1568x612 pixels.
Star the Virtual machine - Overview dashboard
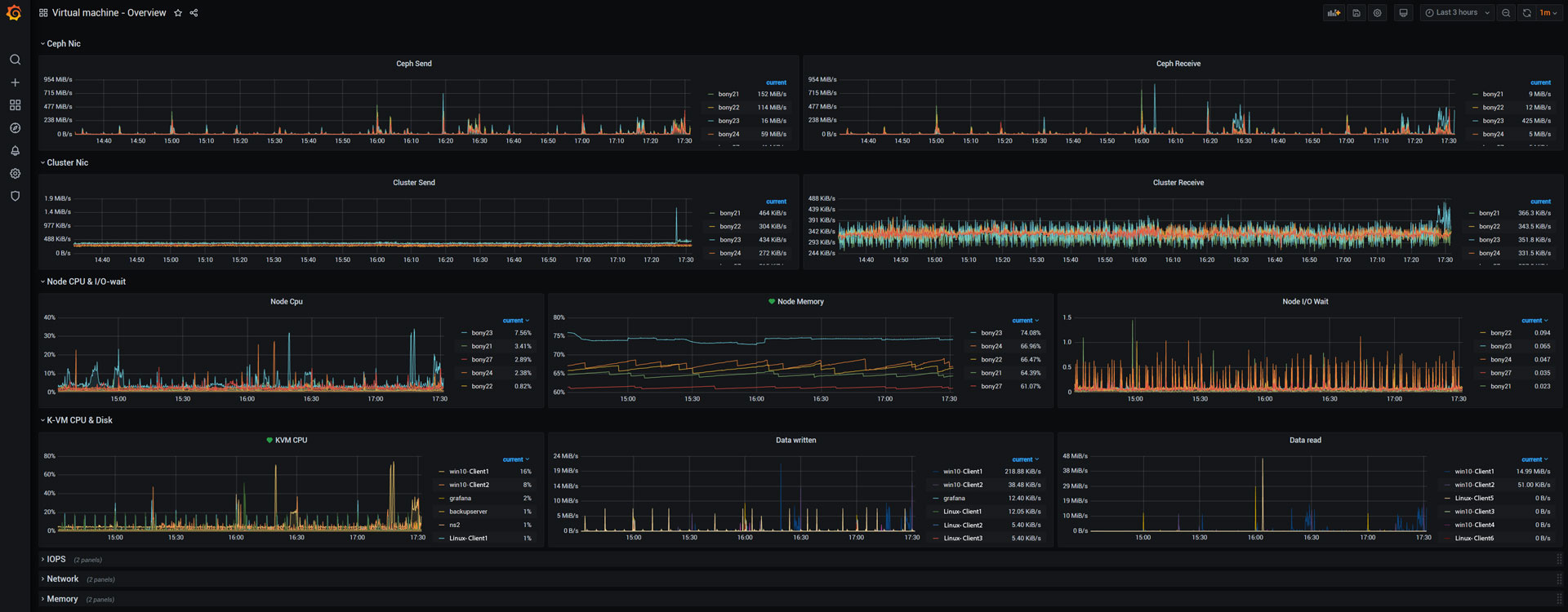point(178,13)
